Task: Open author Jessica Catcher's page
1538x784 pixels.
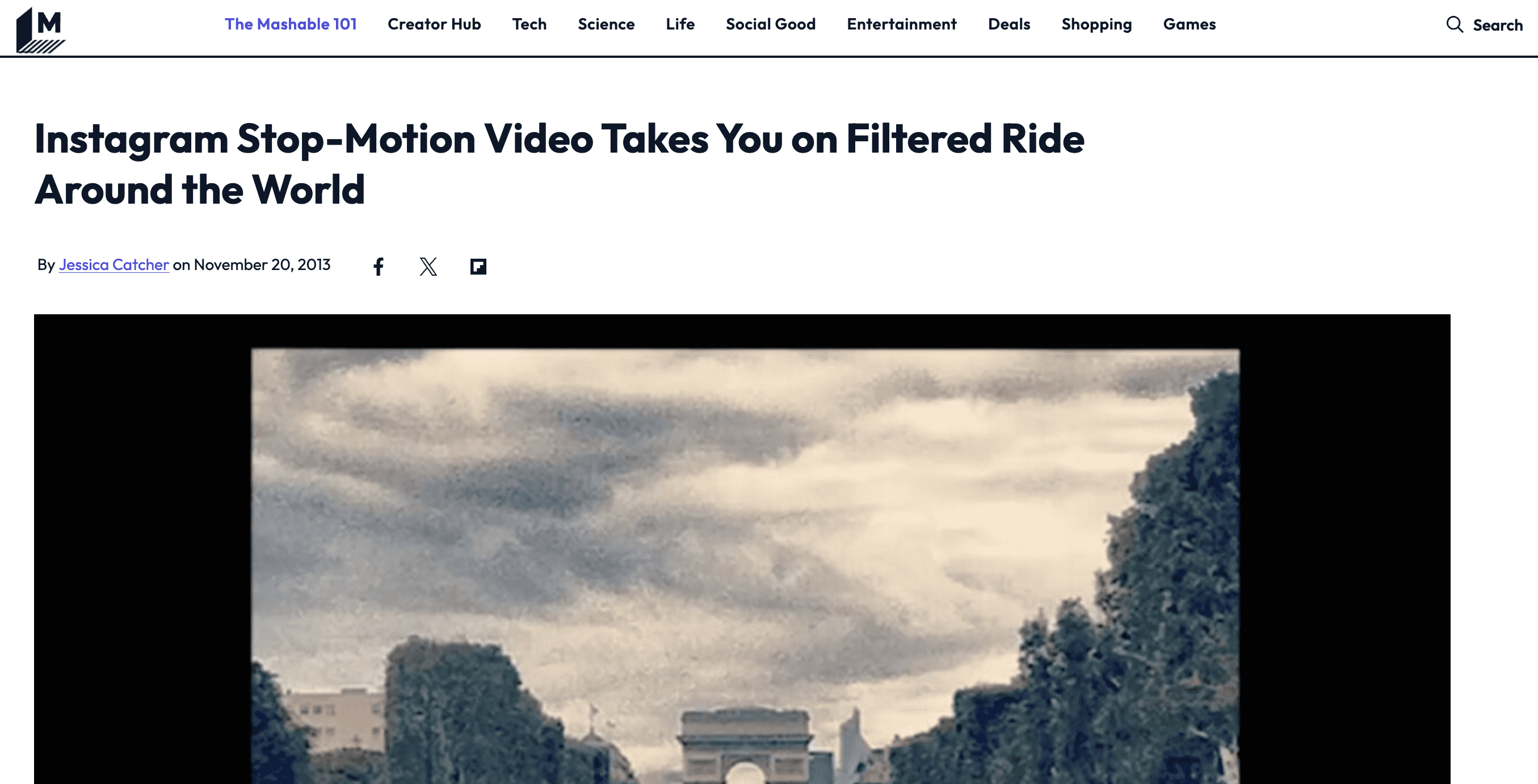Action: pos(114,264)
